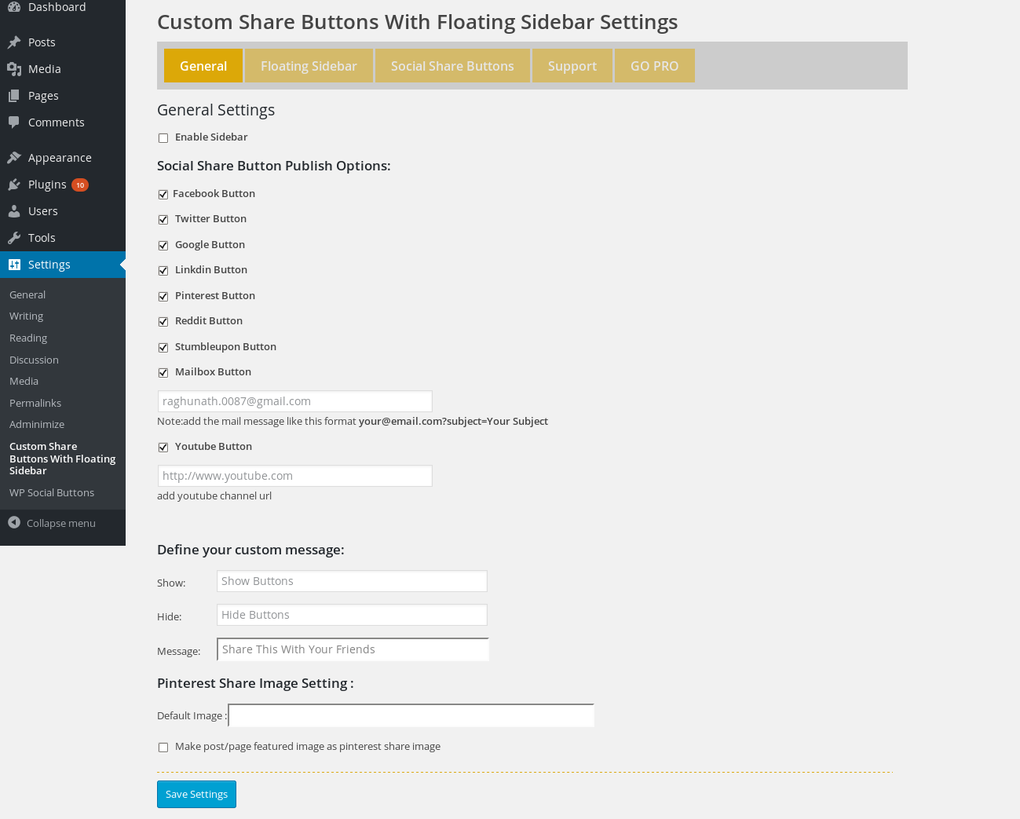Select the Plugins plug icon
The height and width of the screenshot is (819, 1020).
point(14,185)
